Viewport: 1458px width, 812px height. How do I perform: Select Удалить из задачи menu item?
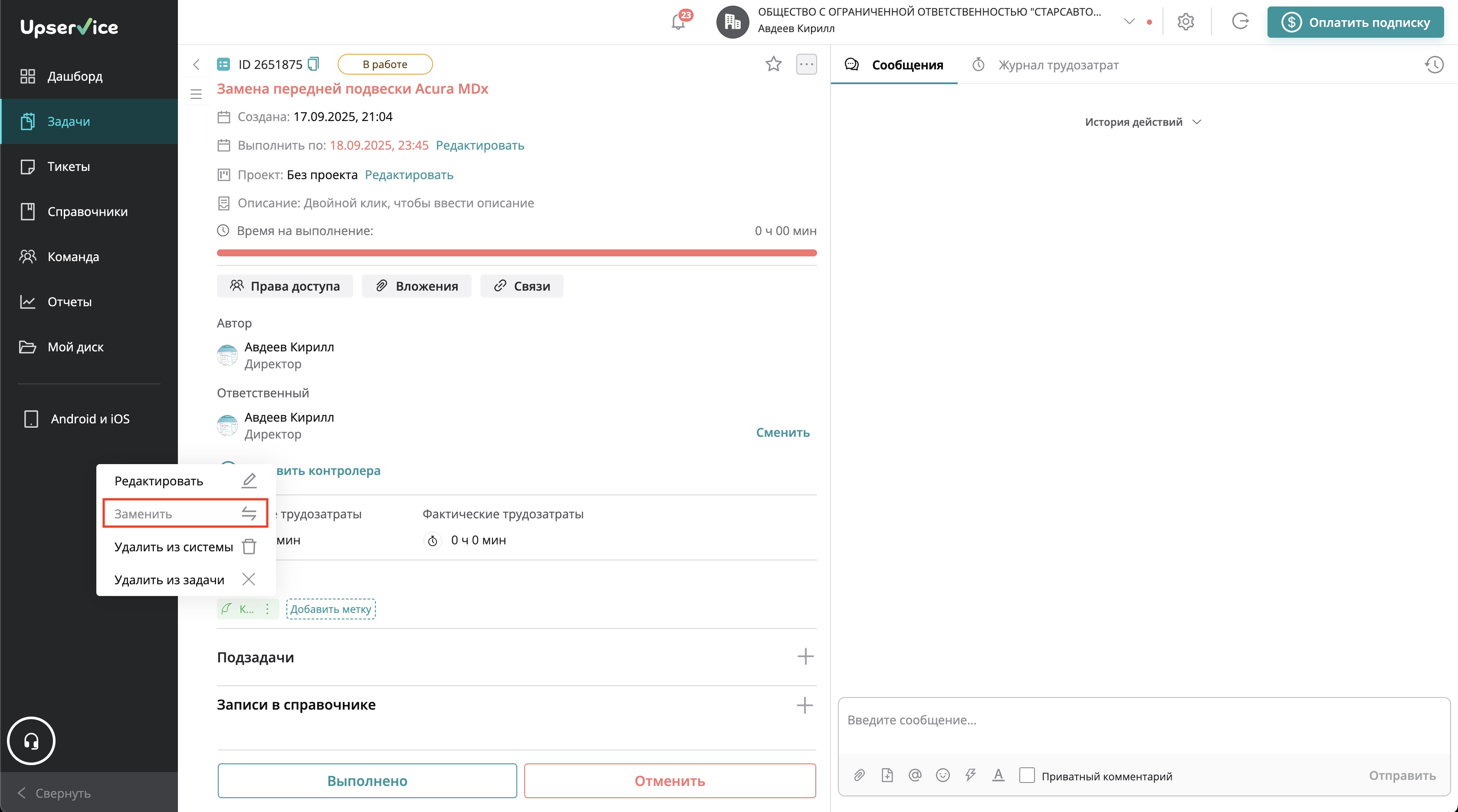tap(186, 580)
